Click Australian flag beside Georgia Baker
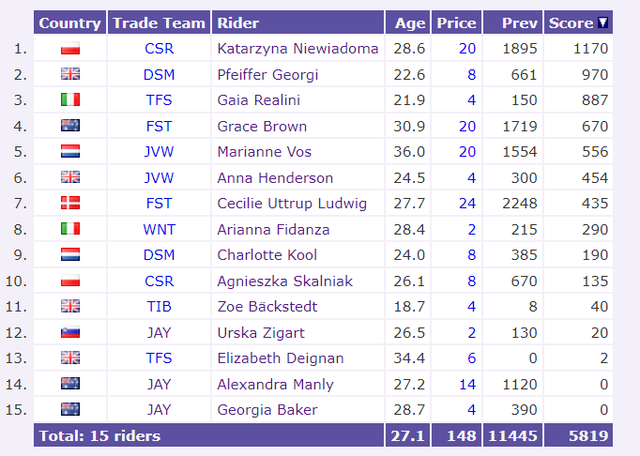 [x=70, y=409]
